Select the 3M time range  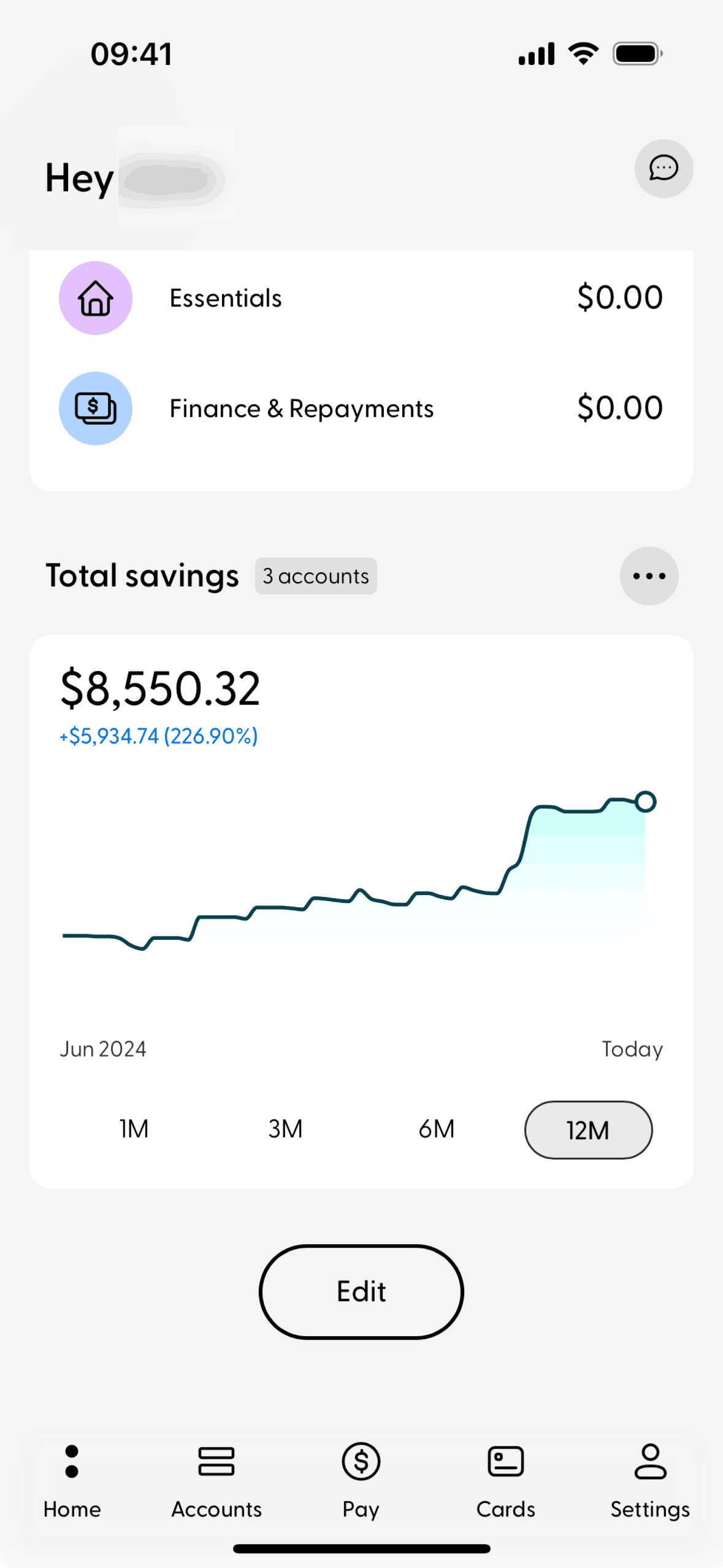[285, 1129]
